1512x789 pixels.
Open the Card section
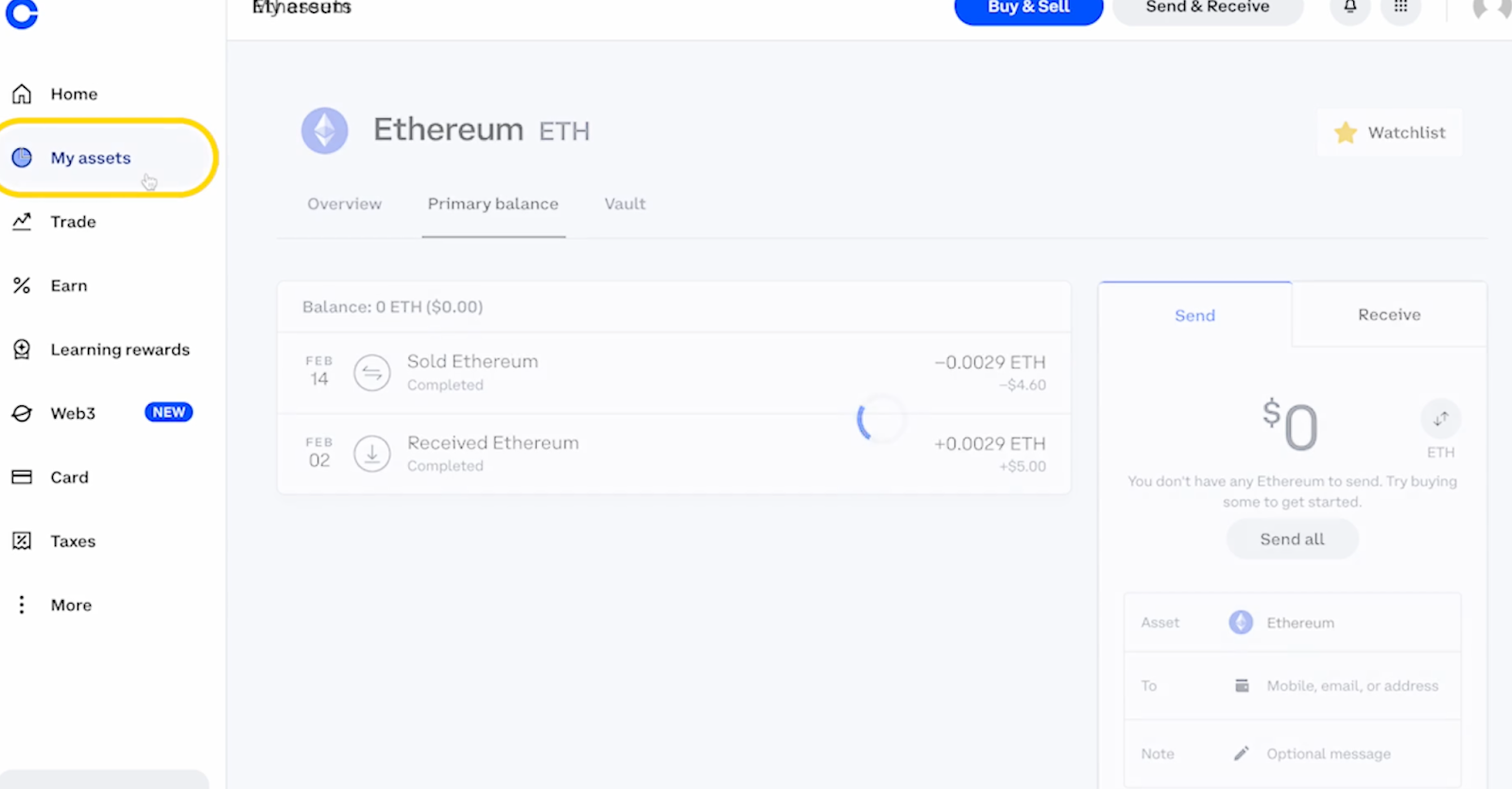click(50, 477)
